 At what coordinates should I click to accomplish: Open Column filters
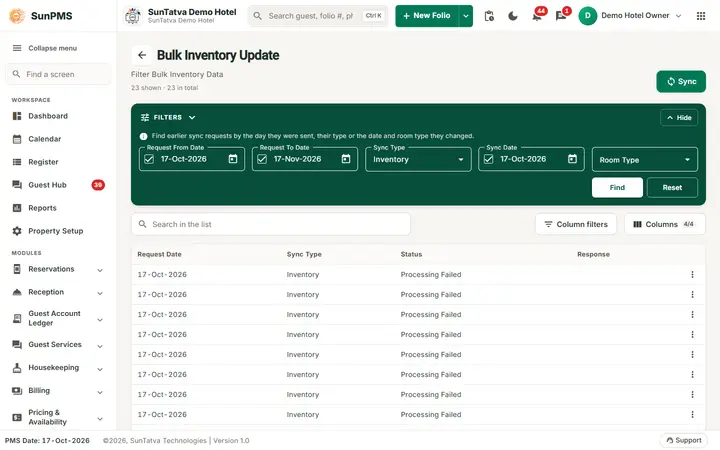tap(575, 224)
